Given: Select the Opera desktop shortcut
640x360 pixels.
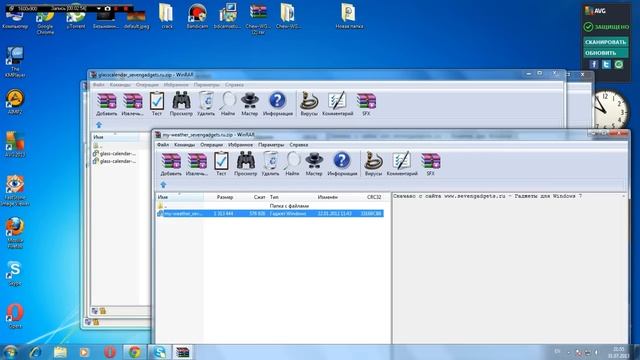Looking at the screenshot, I should [x=15, y=316].
